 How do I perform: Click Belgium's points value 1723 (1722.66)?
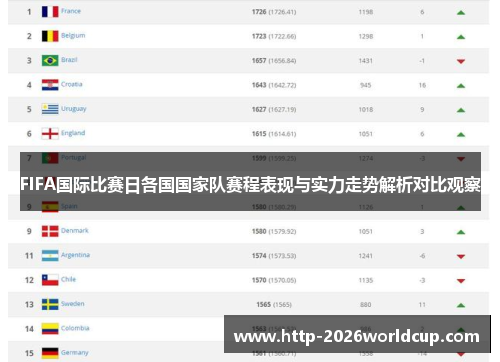point(274,36)
